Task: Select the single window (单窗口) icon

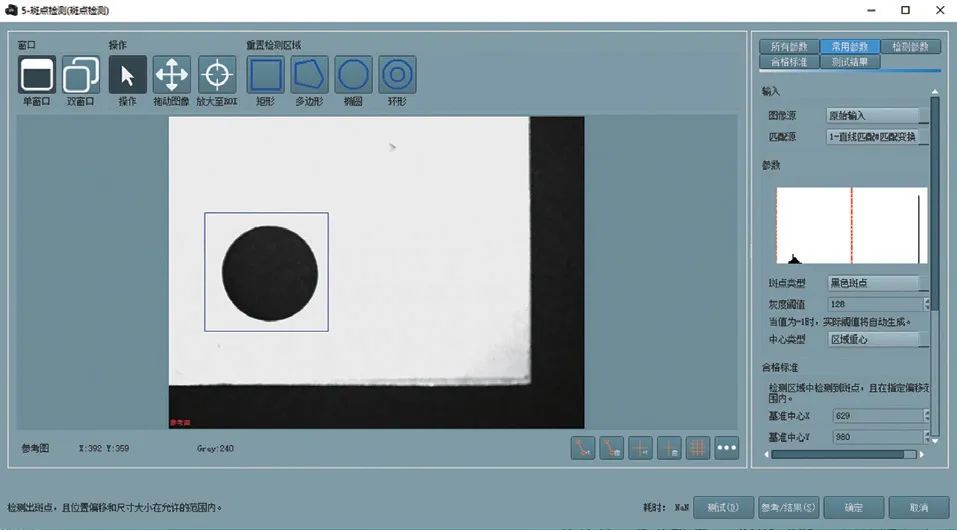Action: [37, 74]
